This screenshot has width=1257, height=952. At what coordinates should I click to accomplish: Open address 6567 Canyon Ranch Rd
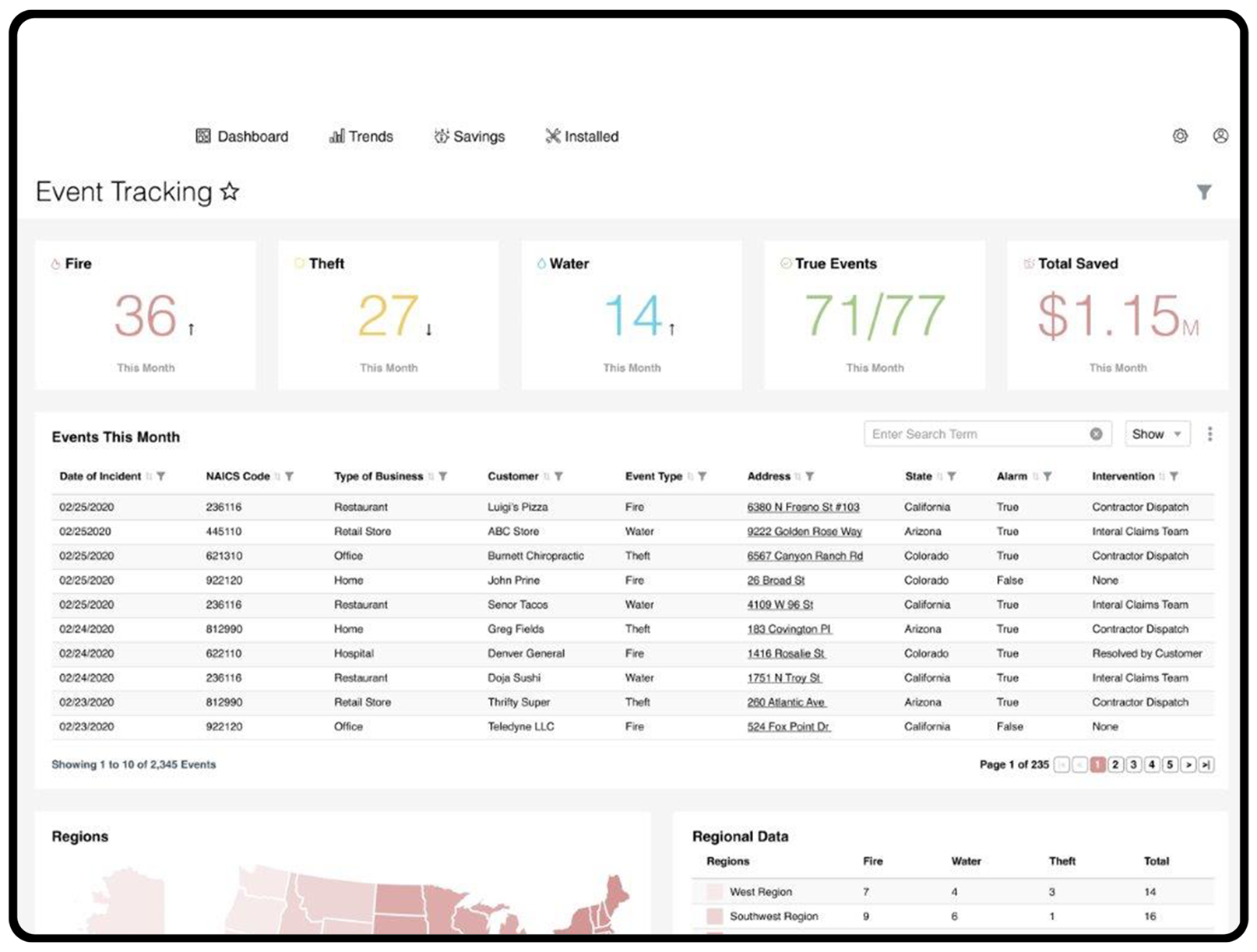[805, 556]
